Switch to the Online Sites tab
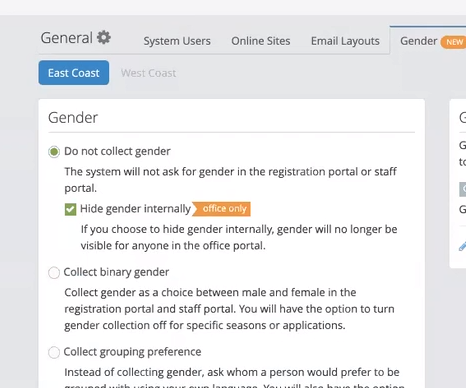Screen dimensions: 466x388 tap(261, 41)
